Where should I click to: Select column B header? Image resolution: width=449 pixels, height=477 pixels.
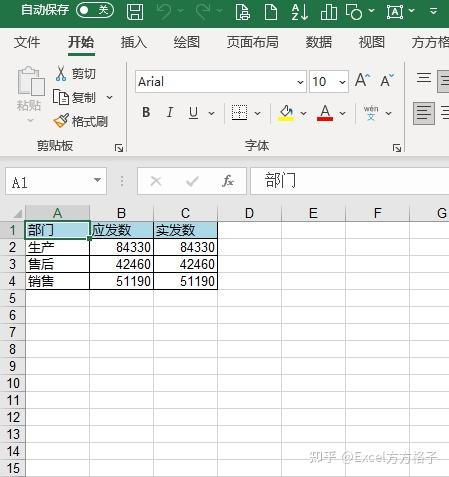(121, 213)
